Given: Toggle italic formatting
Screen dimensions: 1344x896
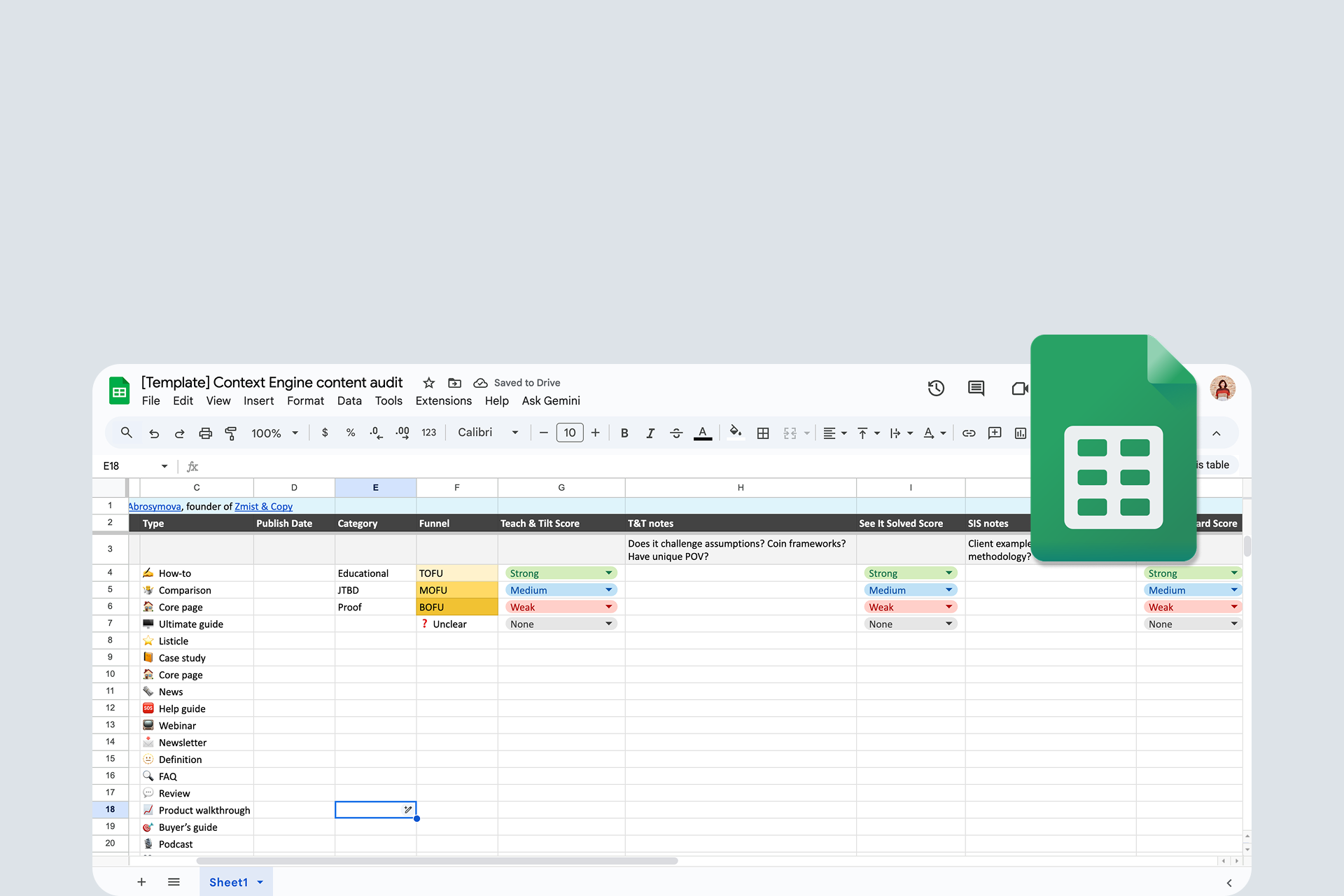Looking at the screenshot, I should pyautogui.click(x=650, y=433).
